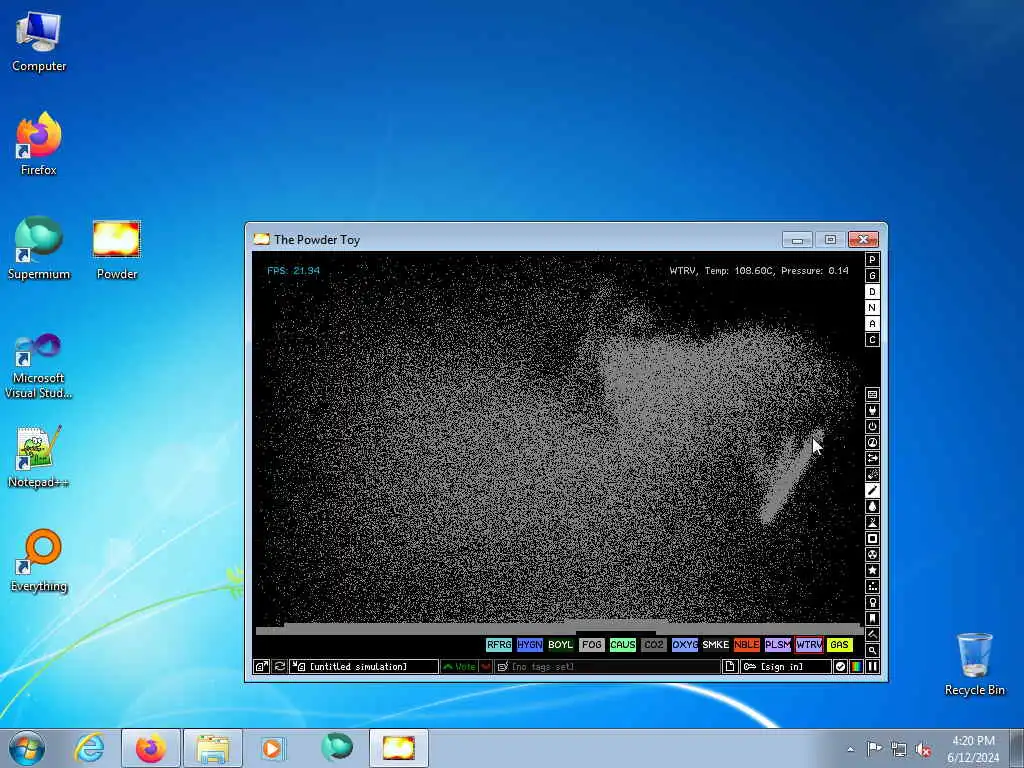The height and width of the screenshot is (768, 1024).
Task: Open Microsoft Visual Studio desktop shortcut
Action: point(39,366)
